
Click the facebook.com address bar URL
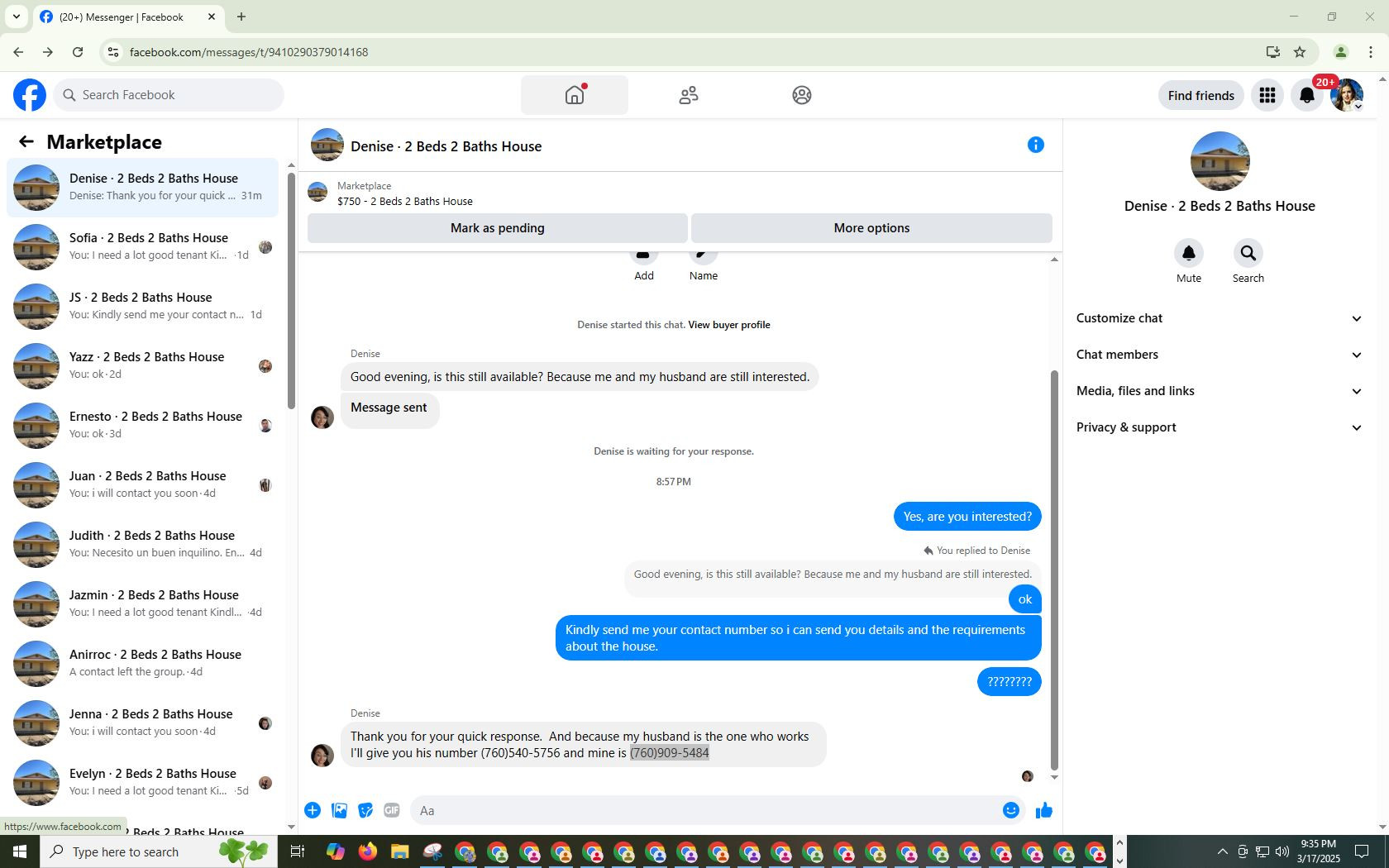249,52
